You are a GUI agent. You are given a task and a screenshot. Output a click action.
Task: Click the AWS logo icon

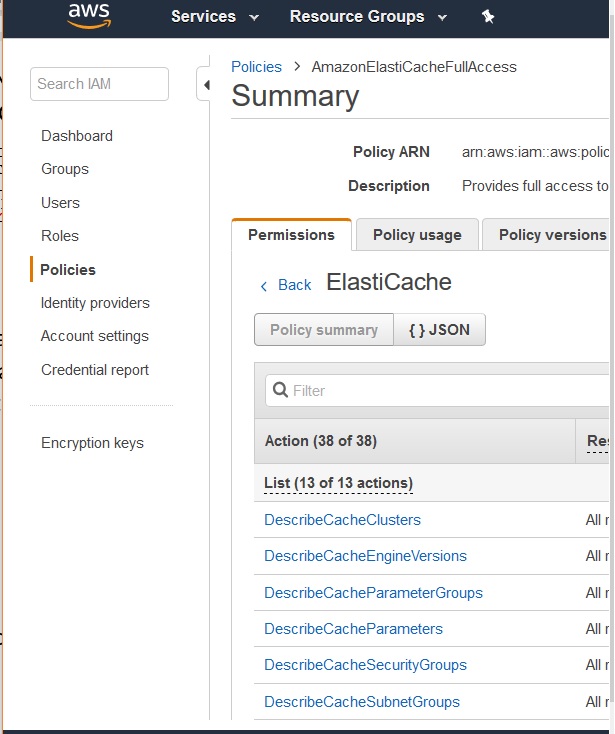[88, 16]
